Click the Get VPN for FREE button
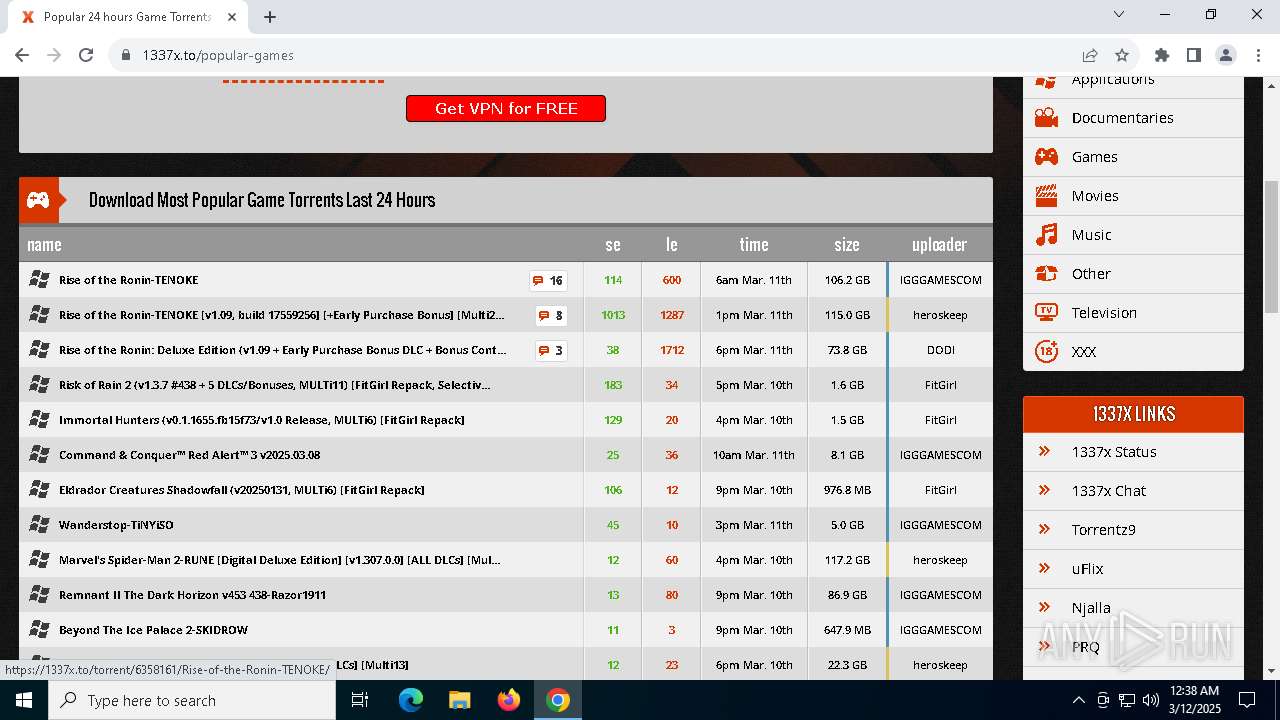 point(506,108)
